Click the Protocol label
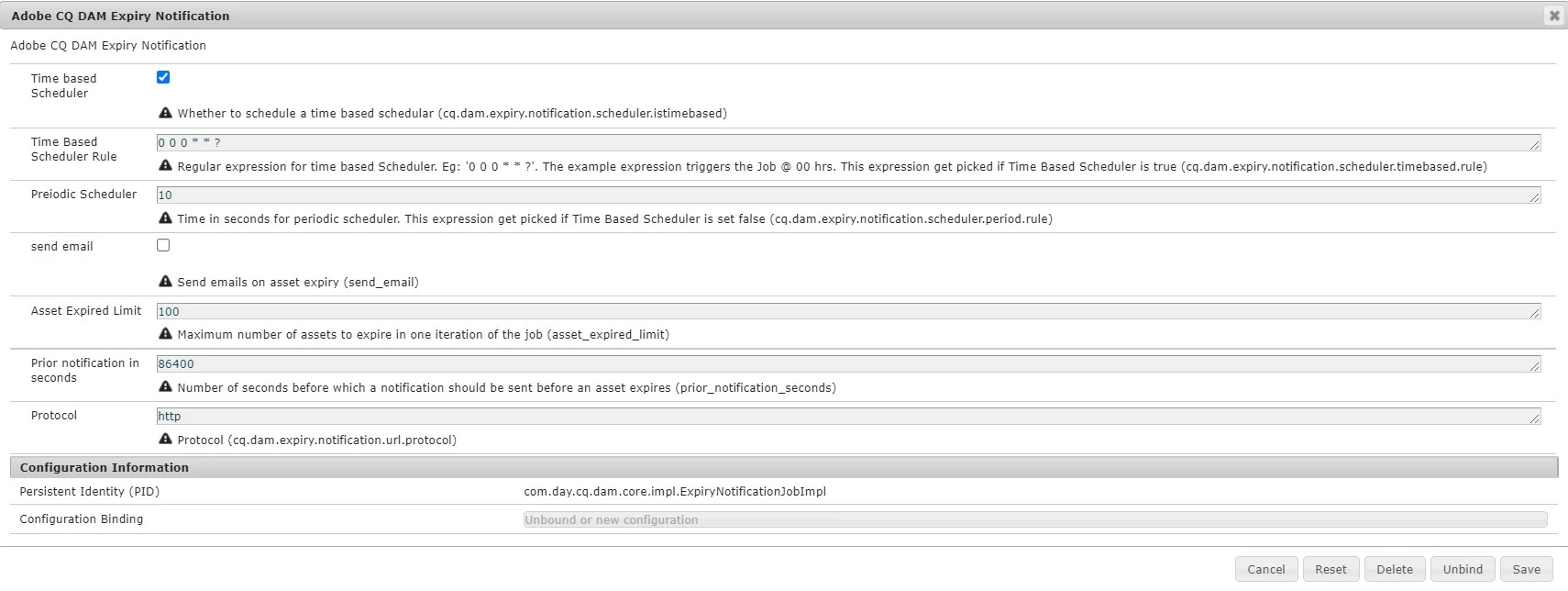The image size is (1568, 591). [x=54, y=415]
